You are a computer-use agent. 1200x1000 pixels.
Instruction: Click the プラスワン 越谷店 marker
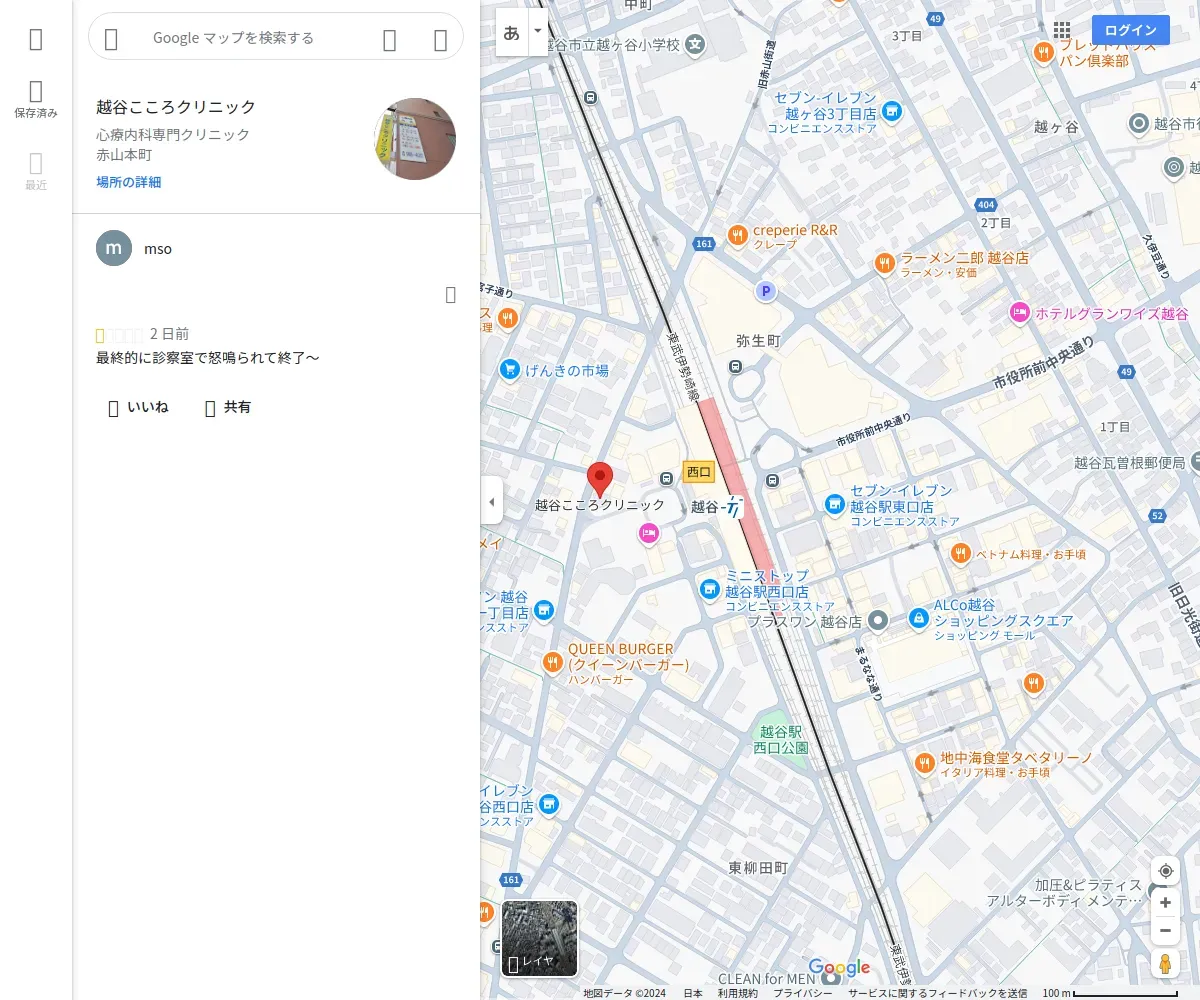(x=878, y=621)
